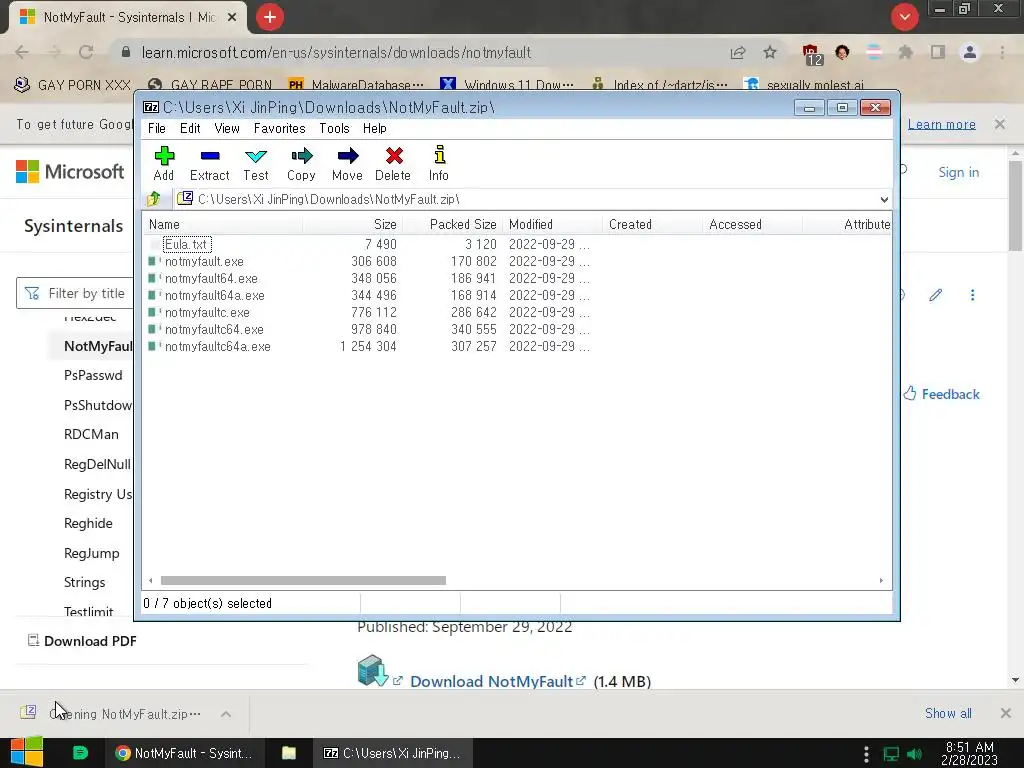Click the 7-Zip path address field
This screenshot has width=1024, height=768.
(526, 199)
